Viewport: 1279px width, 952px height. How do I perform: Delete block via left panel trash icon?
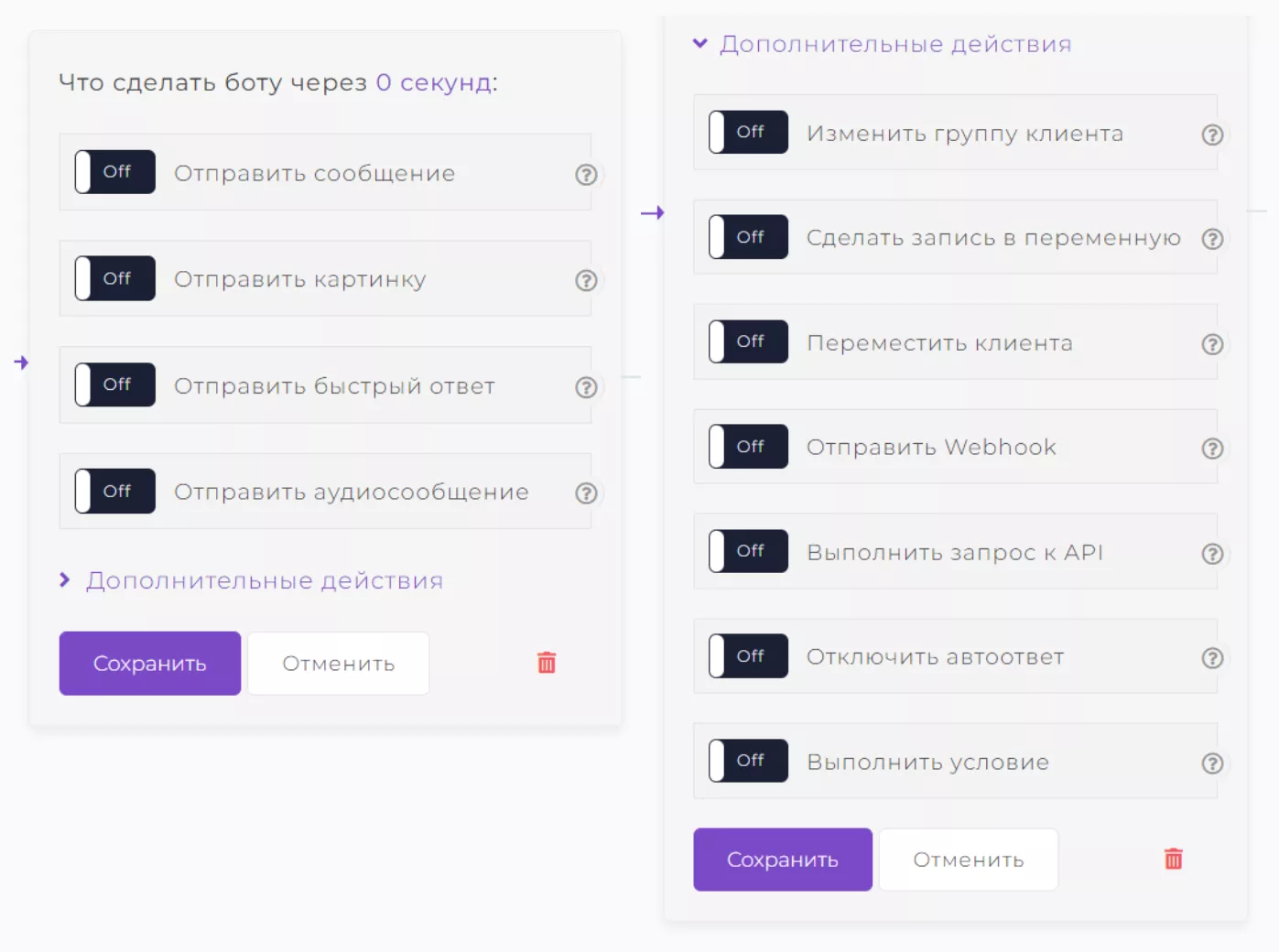pos(547,662)
